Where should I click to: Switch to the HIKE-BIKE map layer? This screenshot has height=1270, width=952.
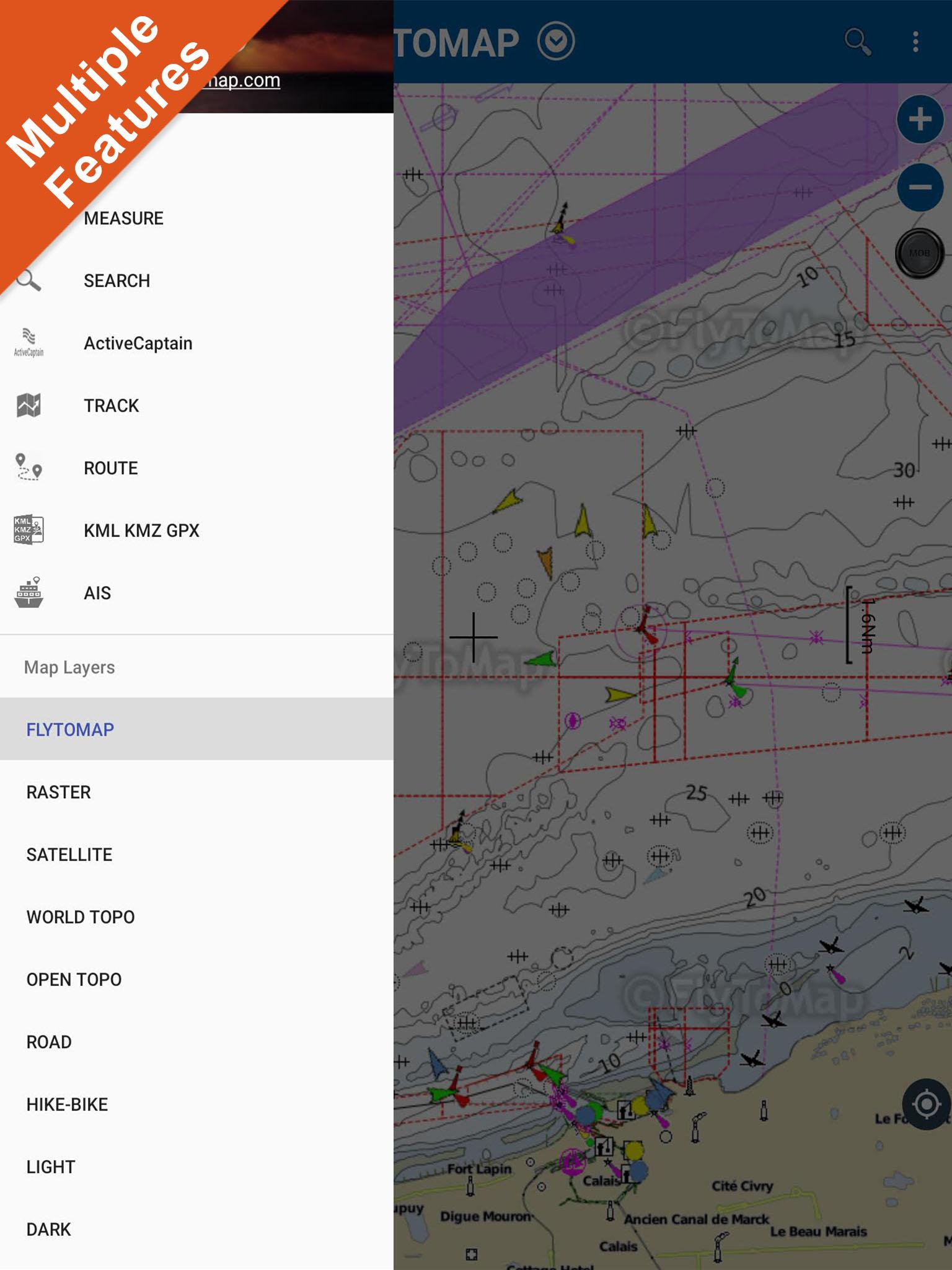click(196, 1104)
